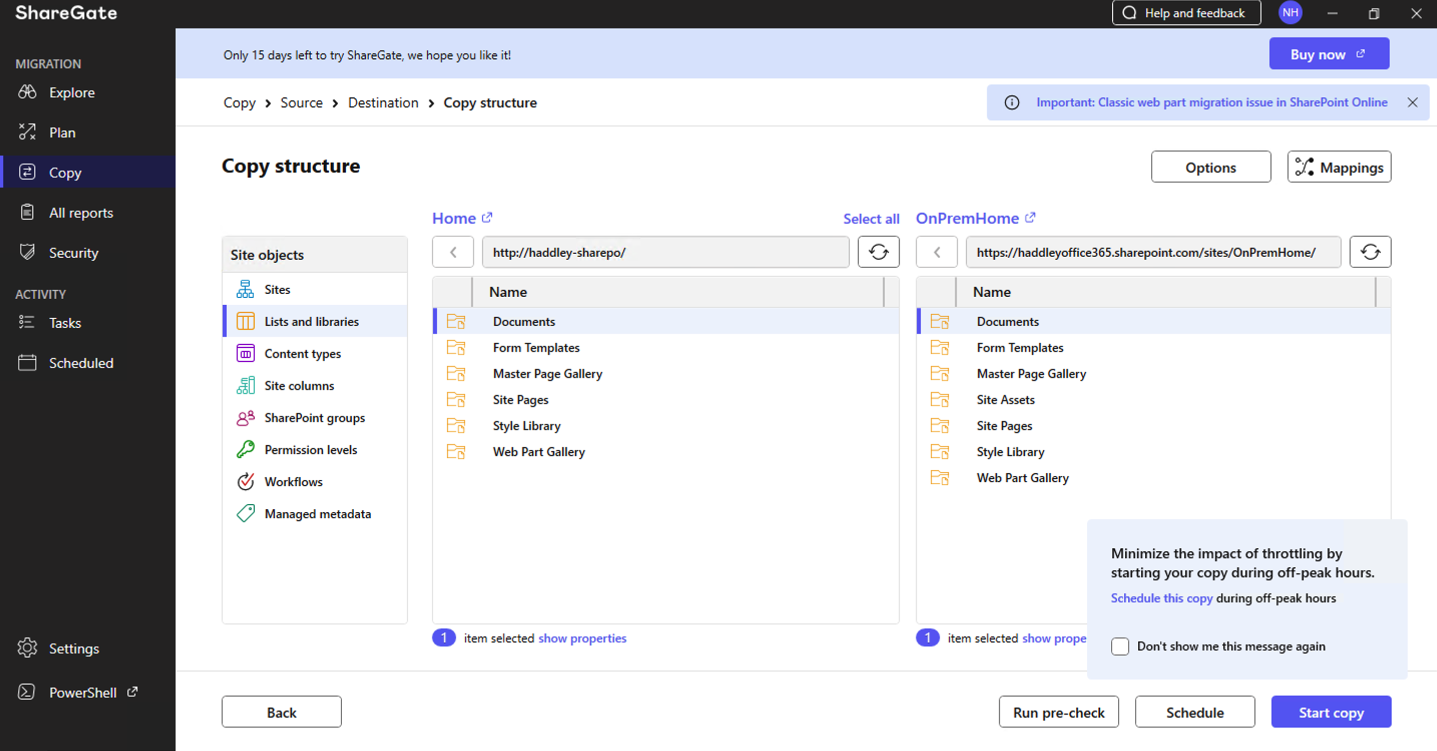Choose Permission levels site object
The height and width of the screenshot is (751, 1437).
pos(315,449)
